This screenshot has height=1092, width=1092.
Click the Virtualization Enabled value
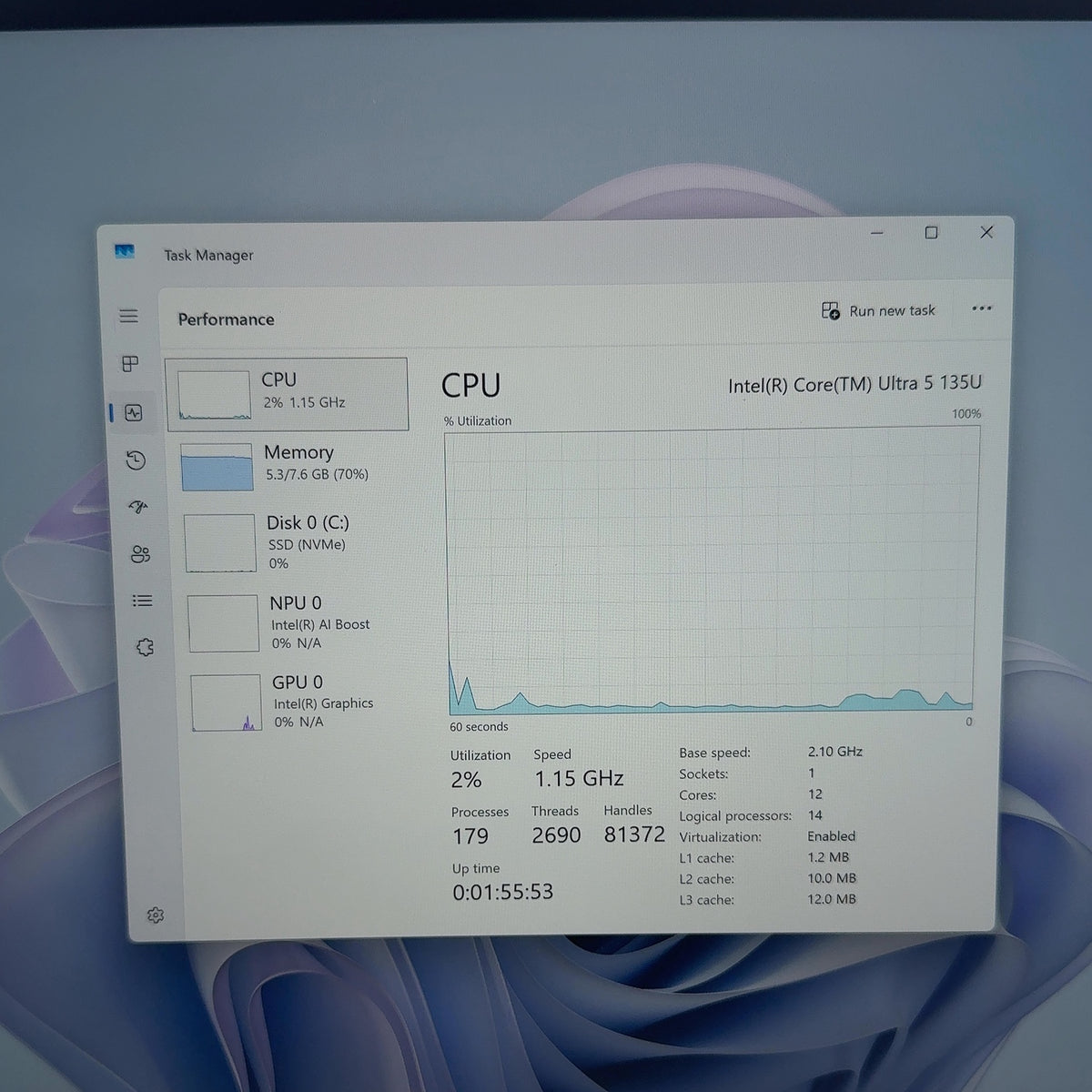[832, 836]
